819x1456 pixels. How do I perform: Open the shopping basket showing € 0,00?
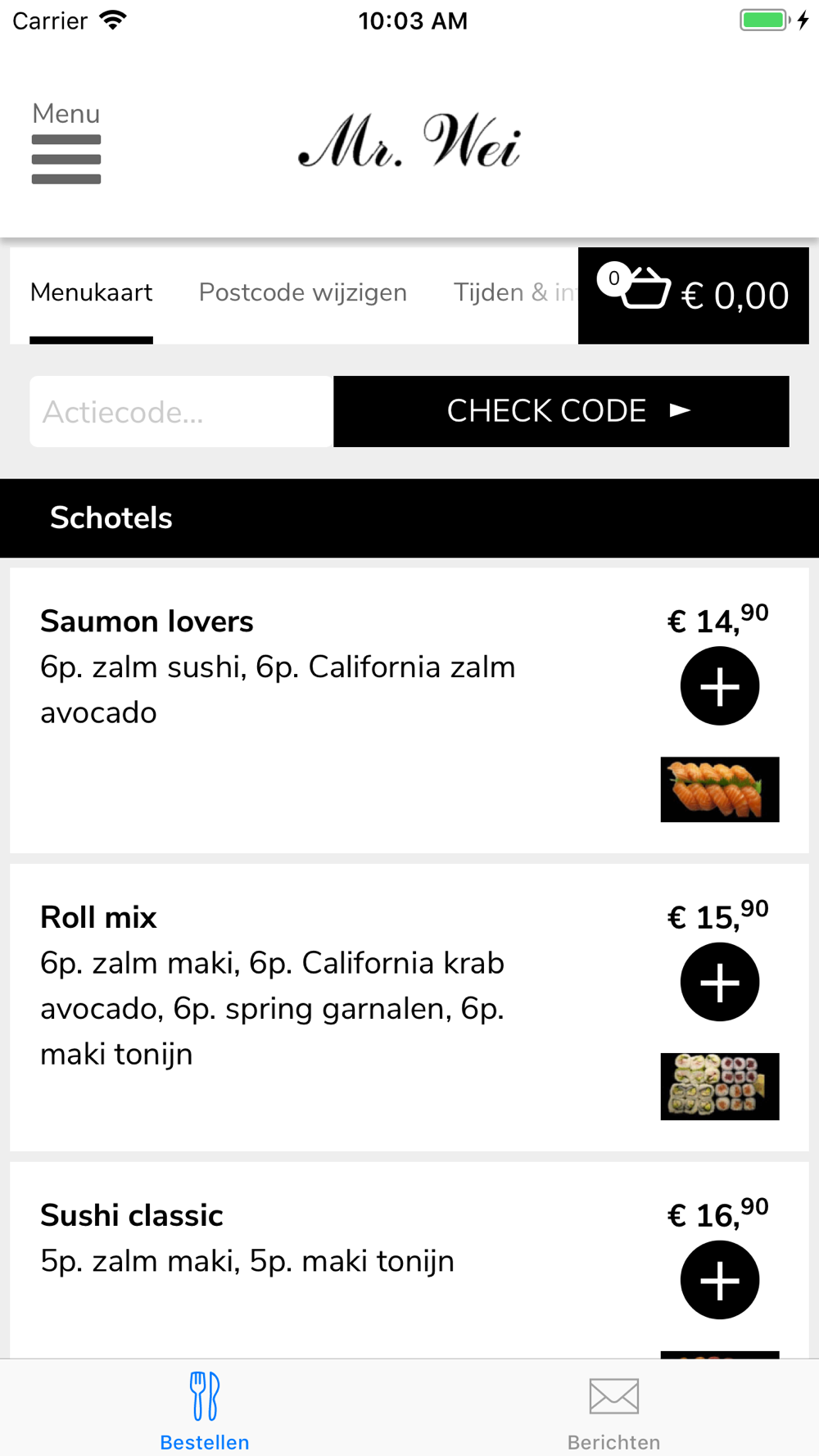pos(693,296)
